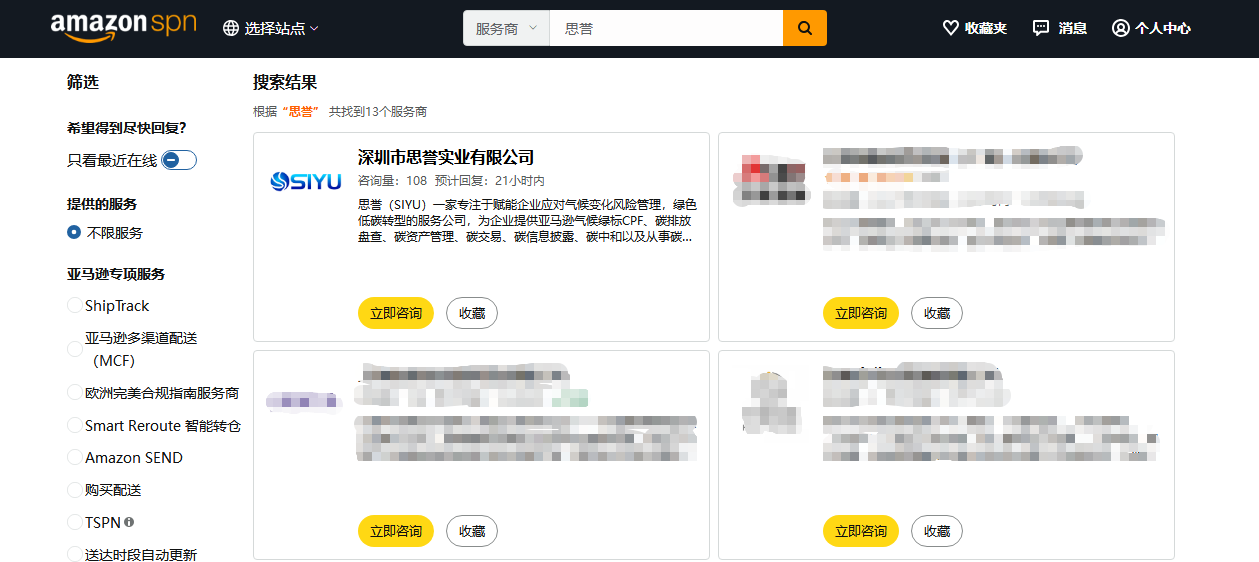The height and width of the screenshot is (562, 1259).
Task: Click the Amazon SPN logo
Action: point(124,28)
